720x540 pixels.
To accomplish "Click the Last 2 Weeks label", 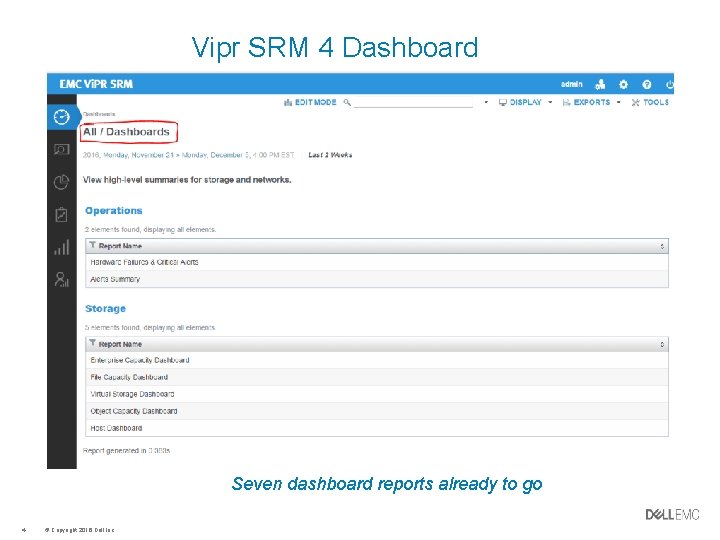I will [330, 155].
